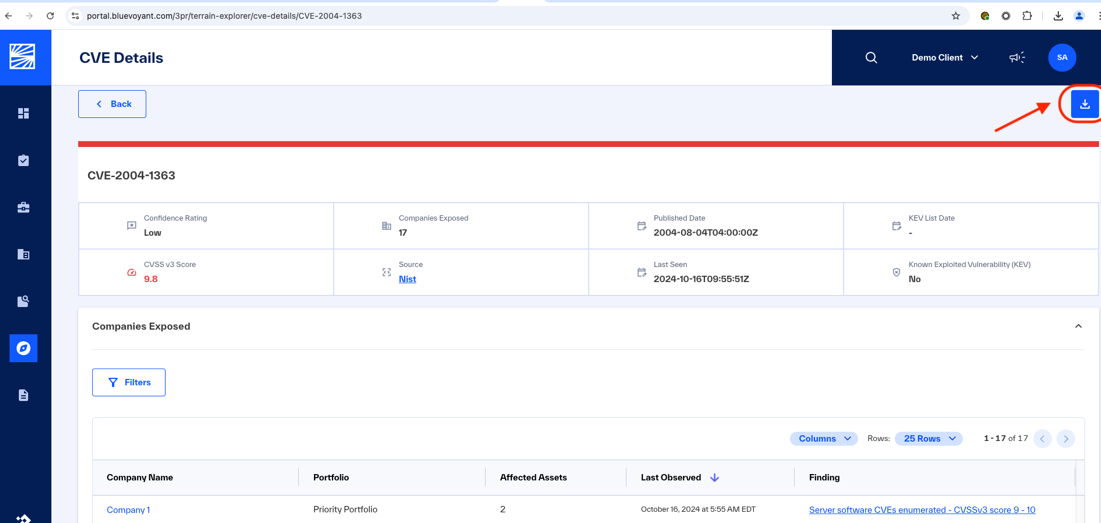The width and height of the screenshot is (1101, 523).
Task: Open the briefcase portfolio icon in sidebar
Action: coord(23,208)
